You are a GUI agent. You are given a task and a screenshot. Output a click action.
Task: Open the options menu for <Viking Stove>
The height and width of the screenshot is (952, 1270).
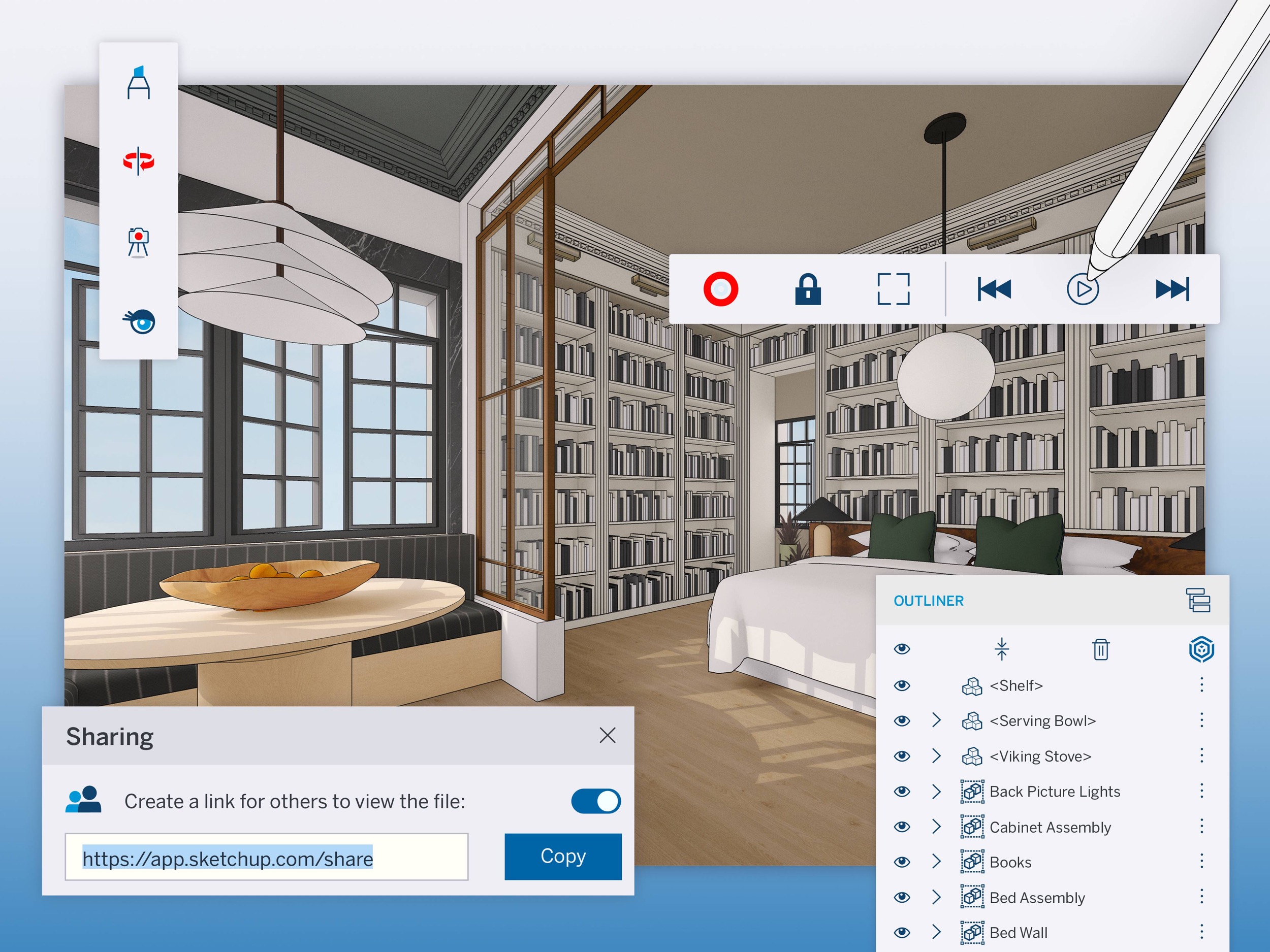click(x=1202, y=756)
